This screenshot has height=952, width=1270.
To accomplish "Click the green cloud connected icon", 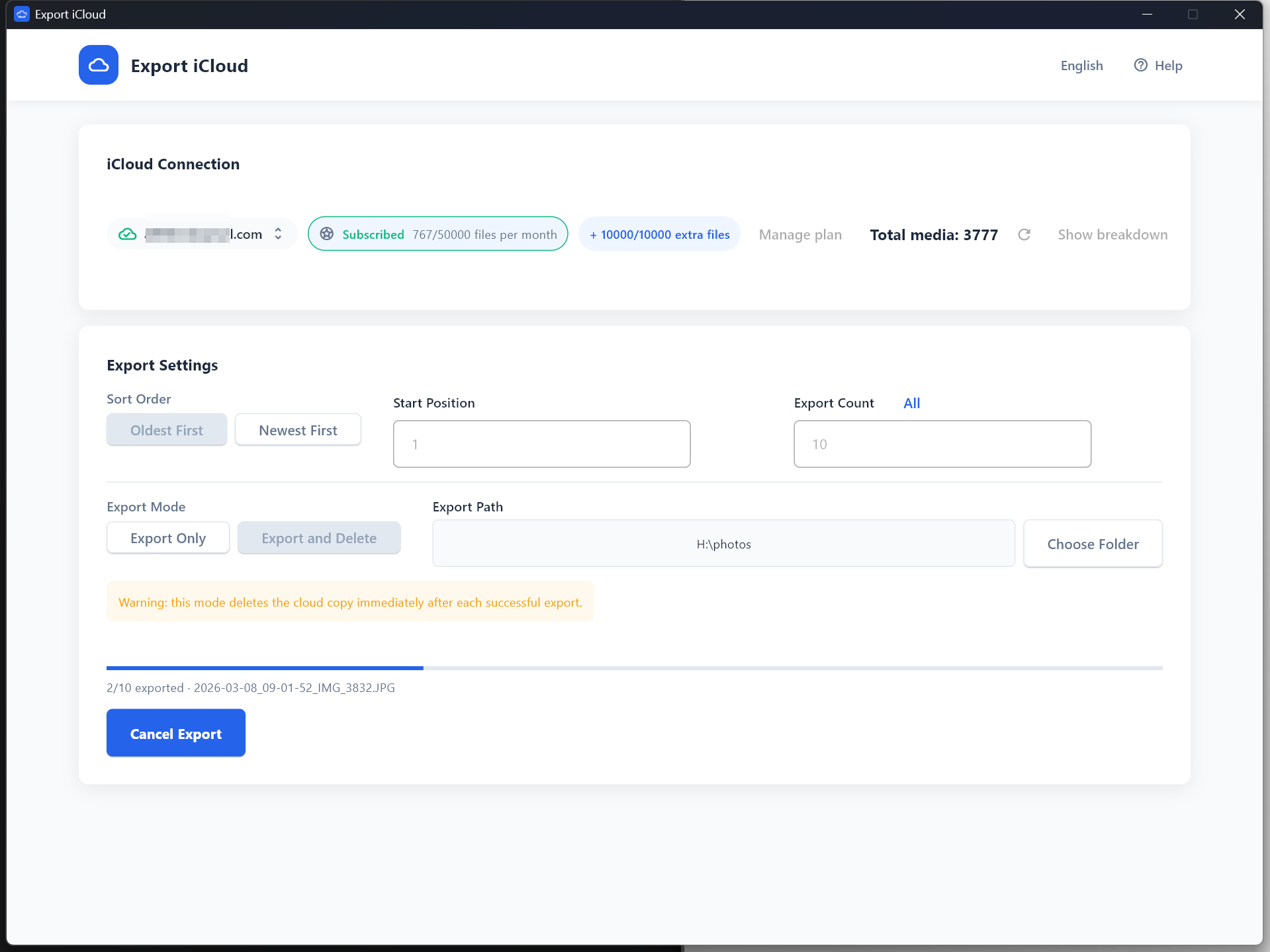I will [127, 234].
